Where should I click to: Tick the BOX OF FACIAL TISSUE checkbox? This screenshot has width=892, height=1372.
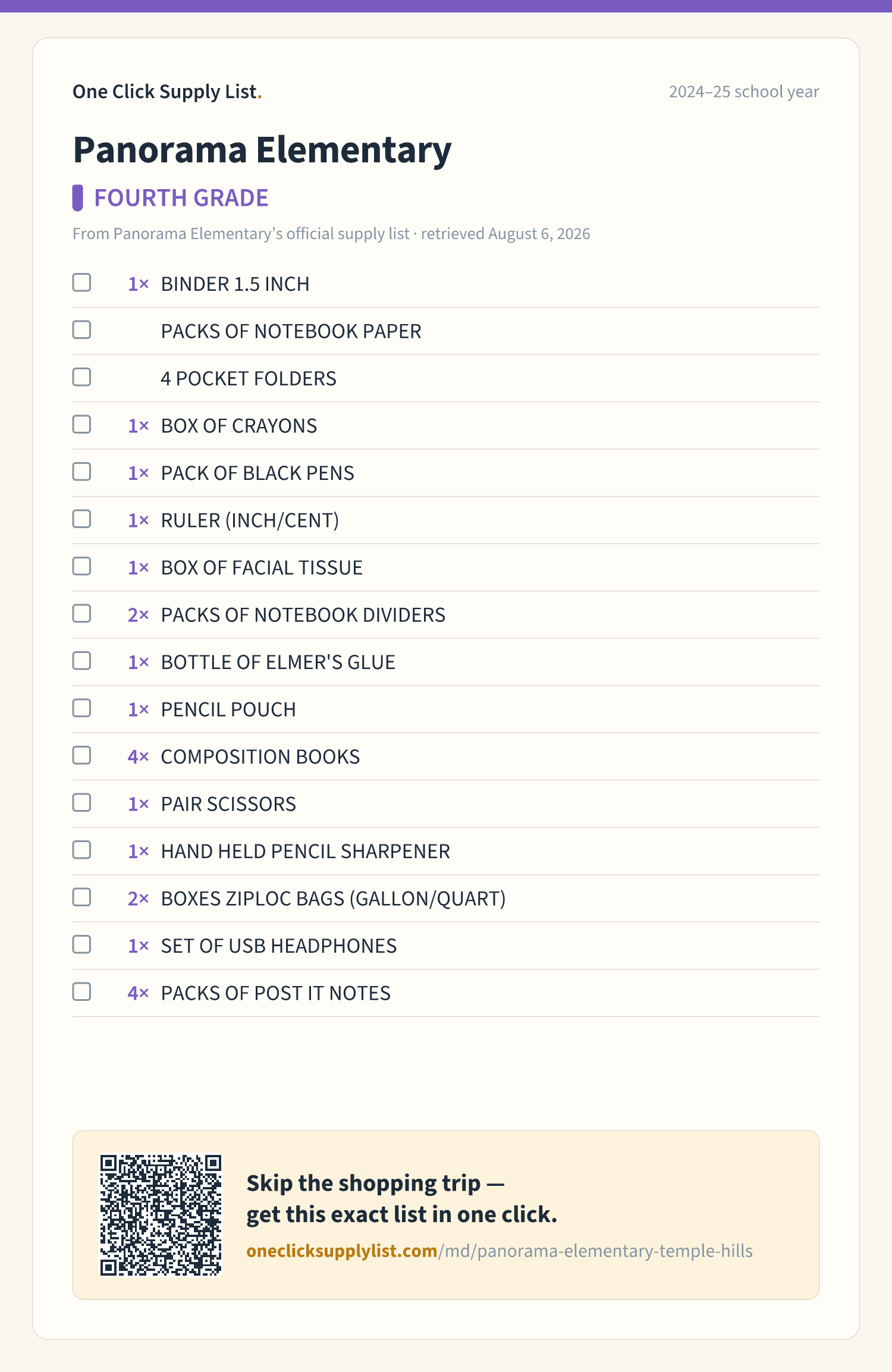point(81,566)
